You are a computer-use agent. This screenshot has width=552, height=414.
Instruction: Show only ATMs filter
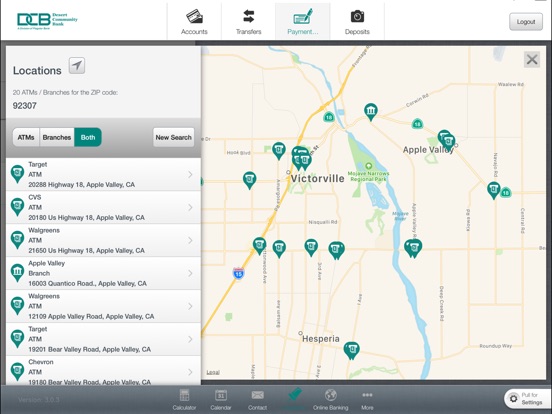tap(26, 137)
